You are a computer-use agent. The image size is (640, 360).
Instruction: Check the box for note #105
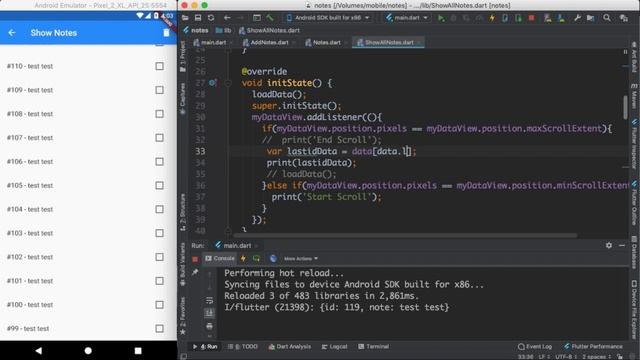click(x=160, y=185)
